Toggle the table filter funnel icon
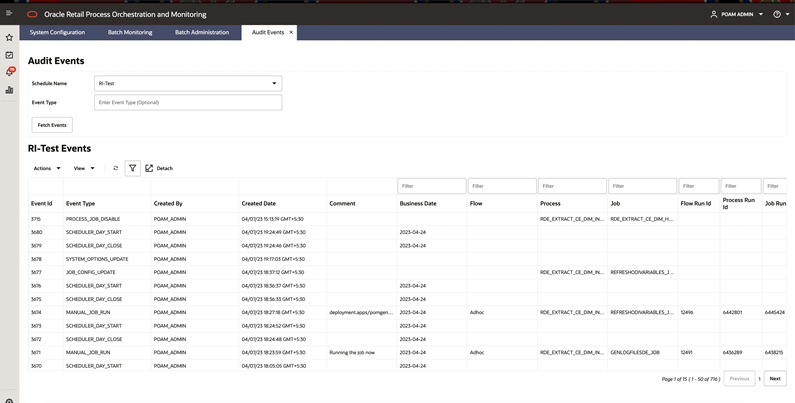 click(x=132, y=168)
